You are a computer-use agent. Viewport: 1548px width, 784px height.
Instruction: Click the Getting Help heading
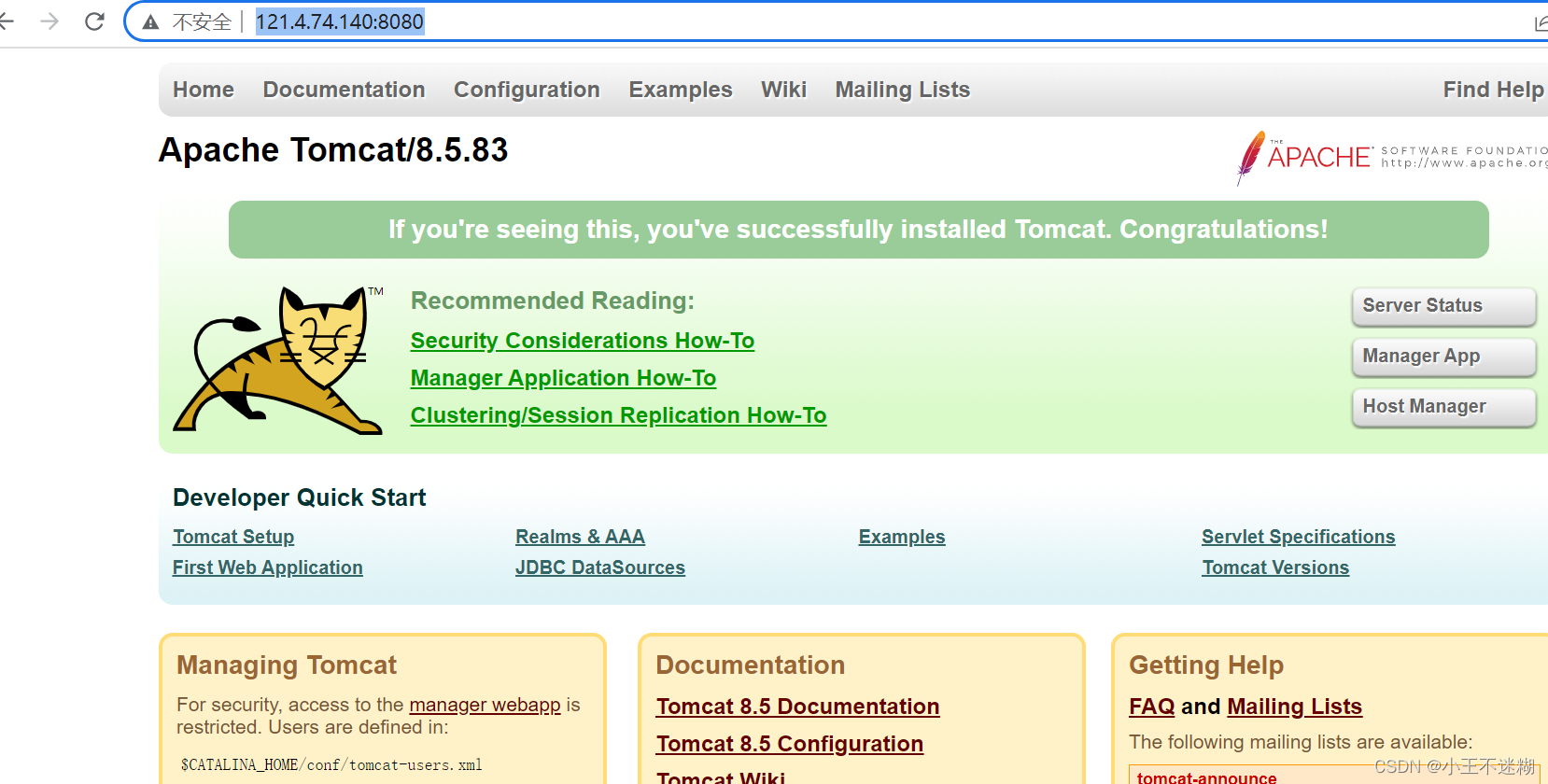coord(1206,665)
